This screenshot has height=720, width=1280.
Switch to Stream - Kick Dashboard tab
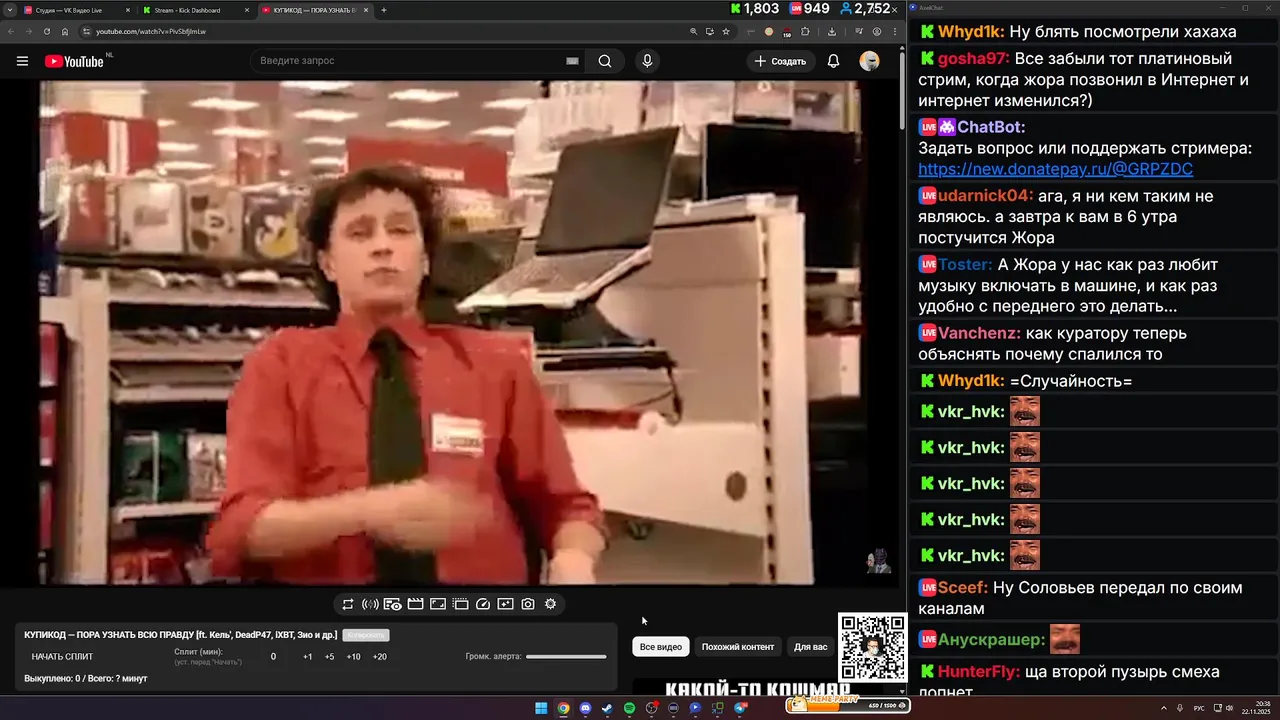(195, 10)
